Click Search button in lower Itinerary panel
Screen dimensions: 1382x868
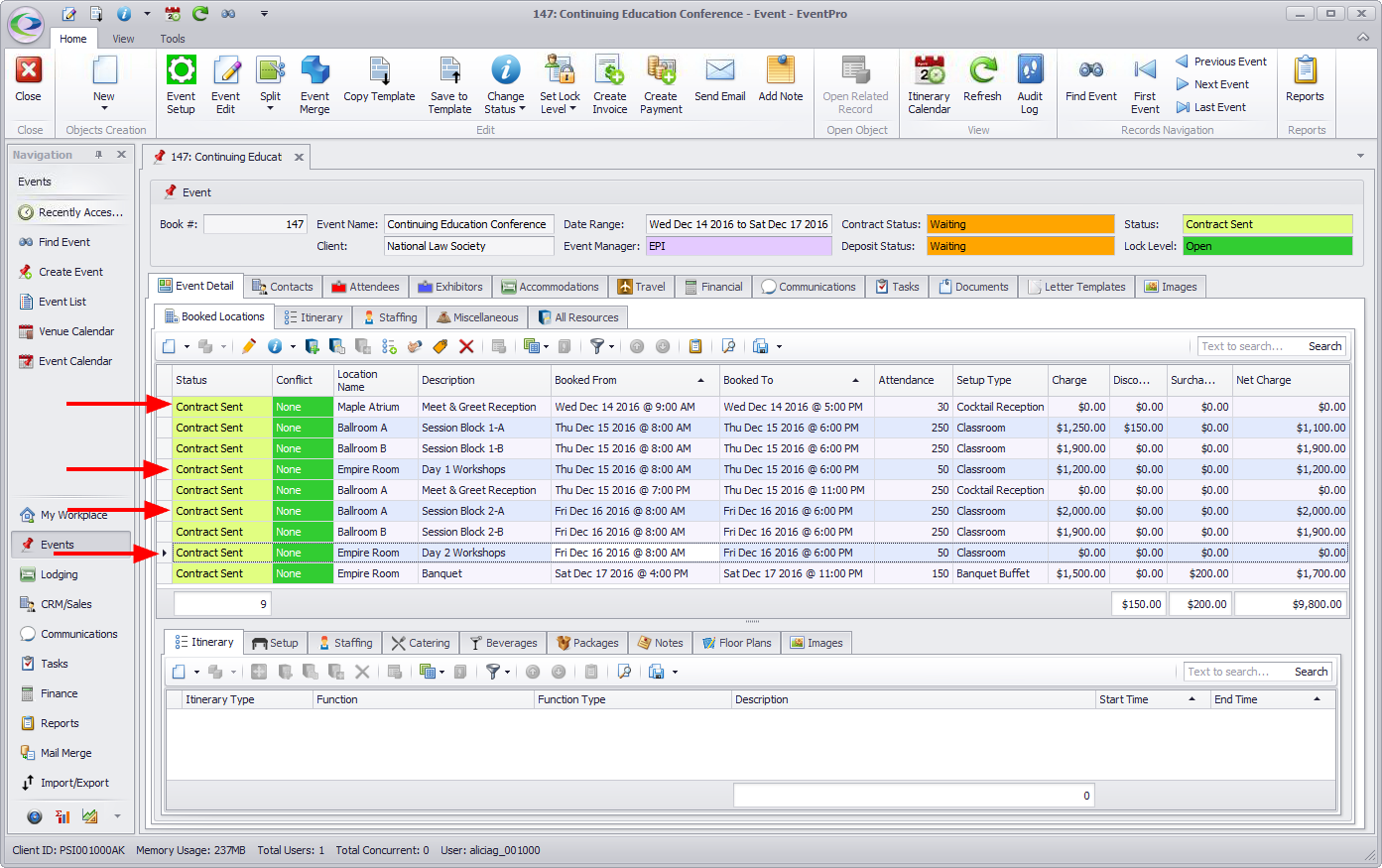[x=1311, y=672]
